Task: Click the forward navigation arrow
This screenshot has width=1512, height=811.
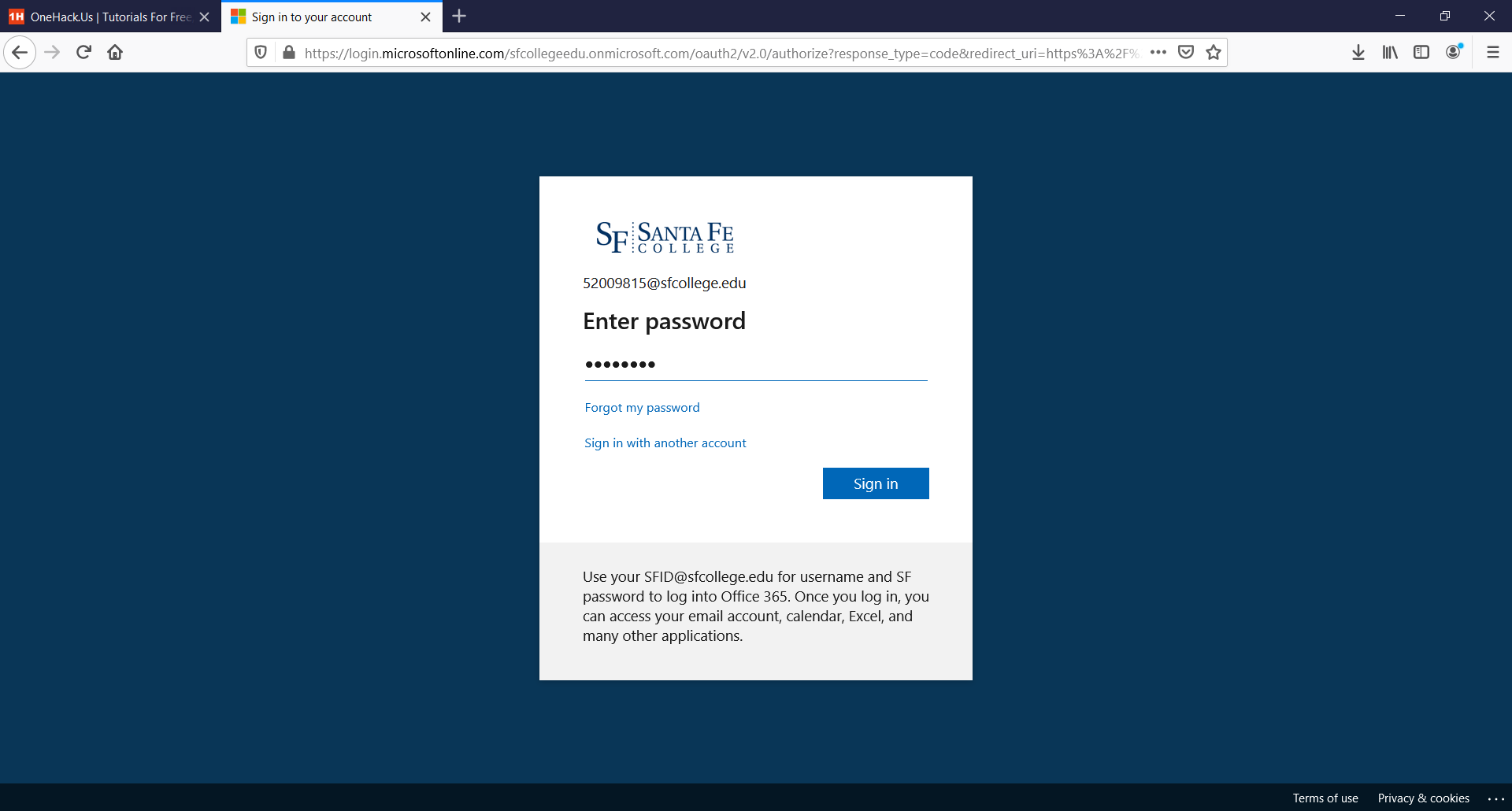Action: click(x=52, y=53)
